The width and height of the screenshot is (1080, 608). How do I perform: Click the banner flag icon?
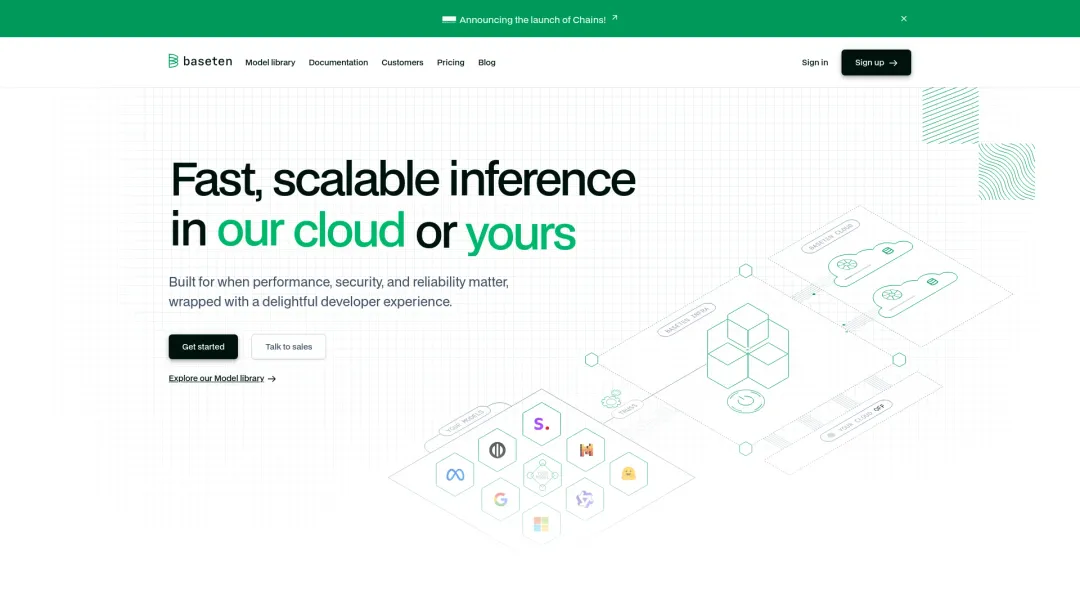(449, 19)
